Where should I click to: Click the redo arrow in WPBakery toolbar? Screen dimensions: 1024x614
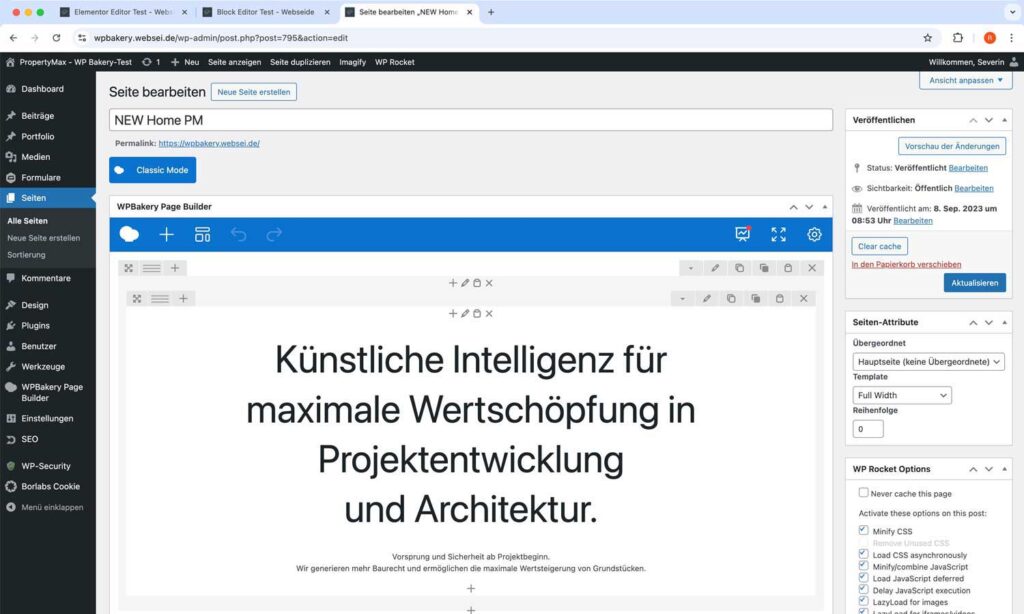[274, 234]
